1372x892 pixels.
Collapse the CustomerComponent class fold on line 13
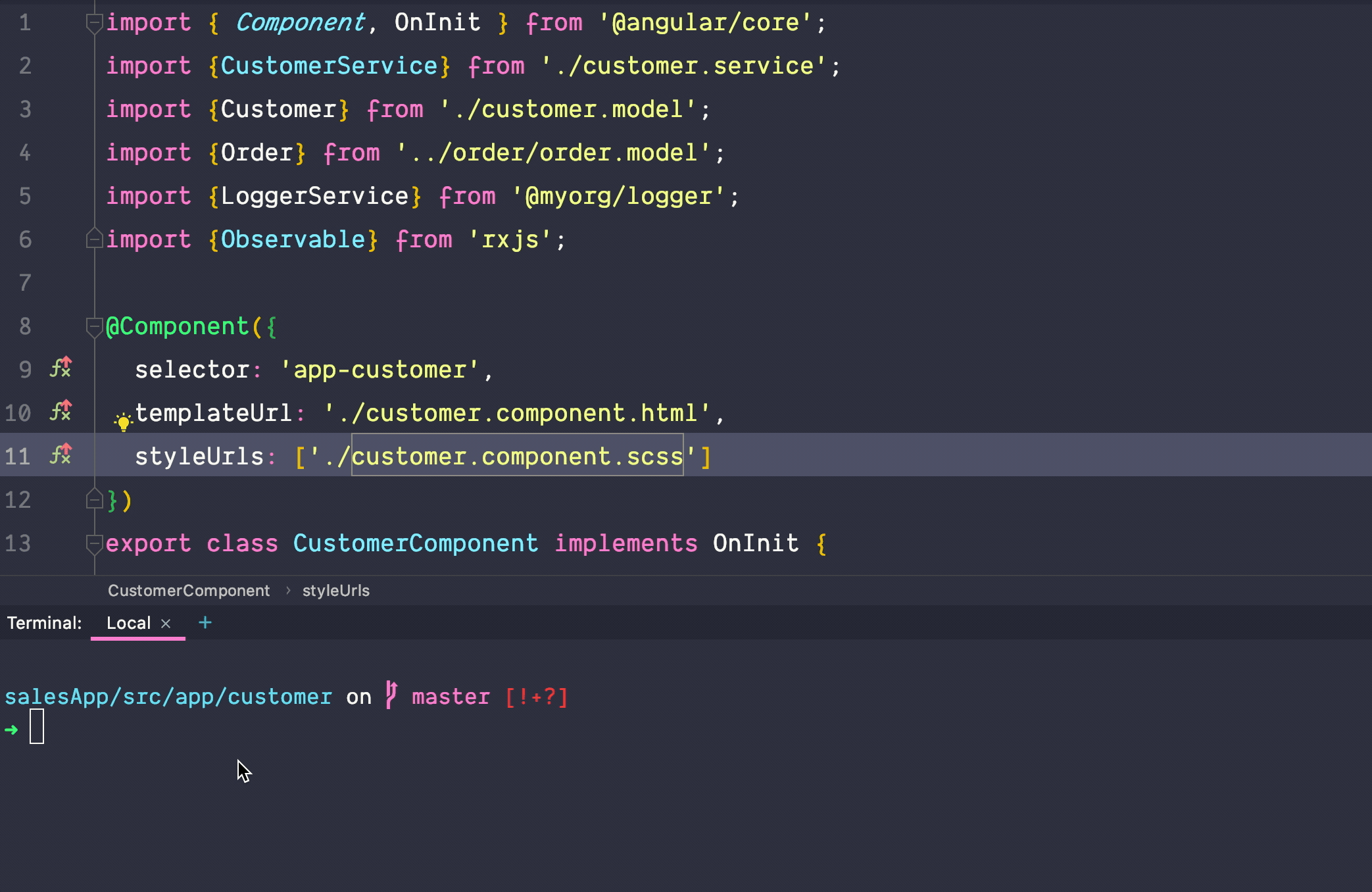click(94, 543)
